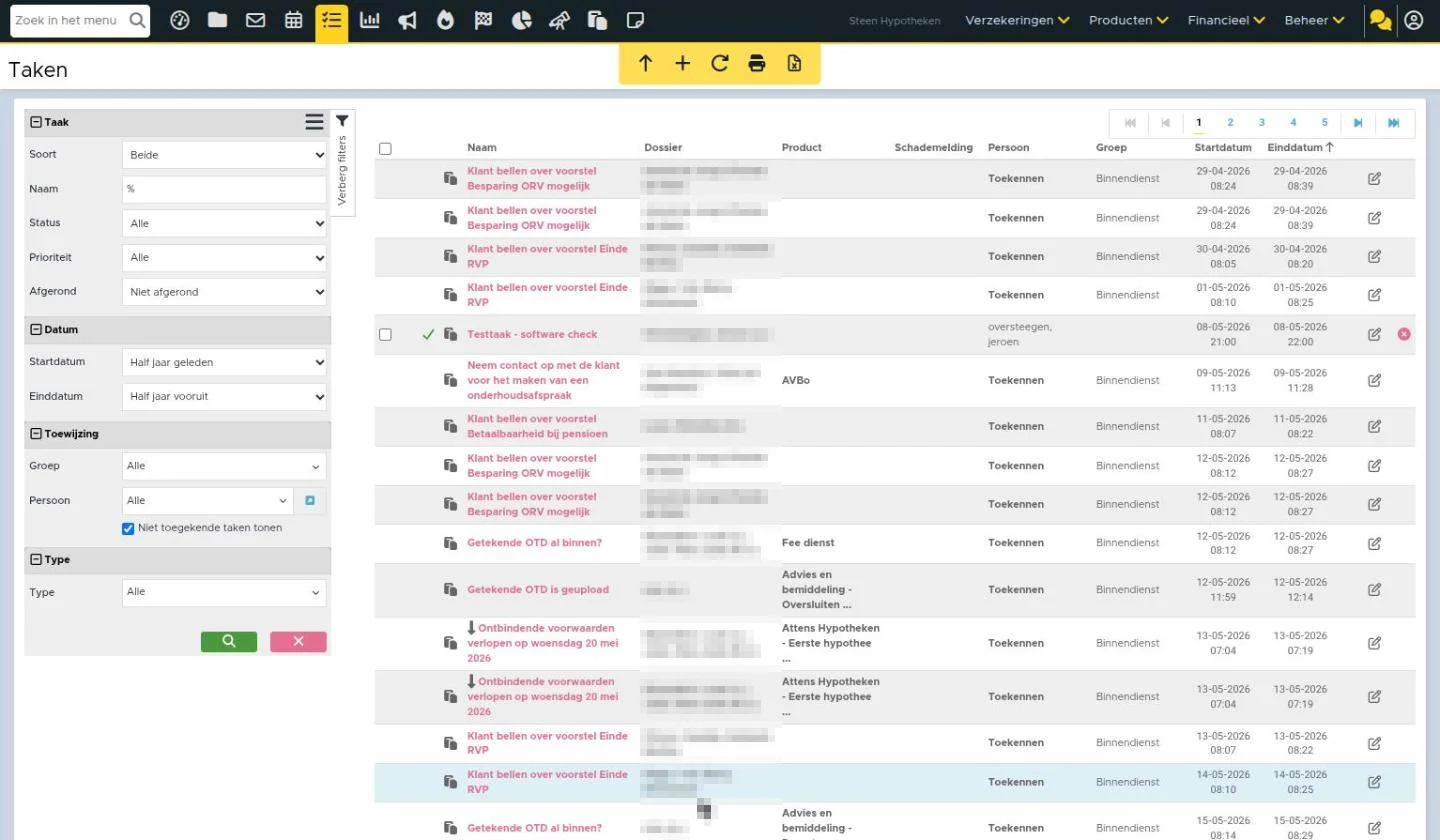Screen dimensions: 1440x840
Task: Open the Financieel menu
Action: (1226, 20)
